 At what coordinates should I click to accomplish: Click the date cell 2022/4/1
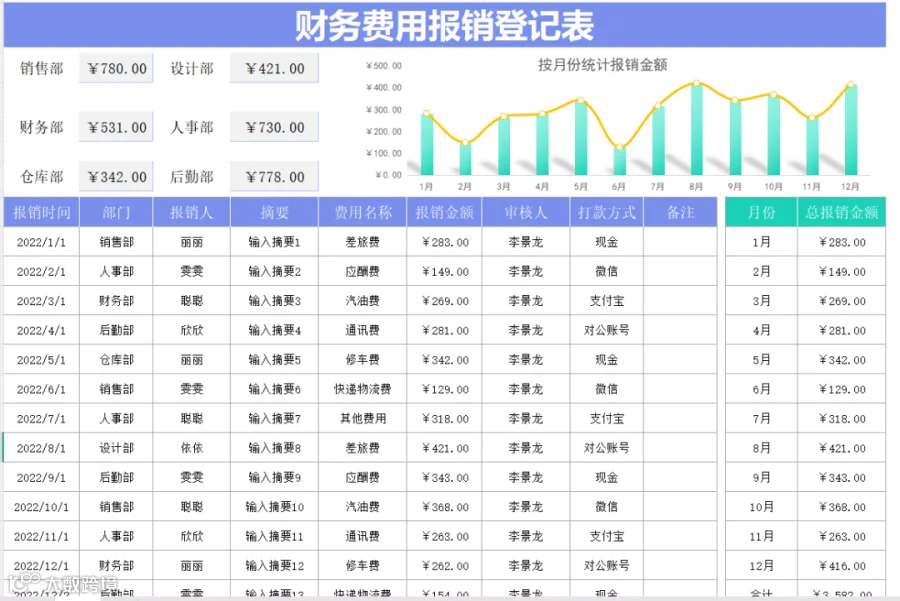pyautogui.click(x=41, y=331)
